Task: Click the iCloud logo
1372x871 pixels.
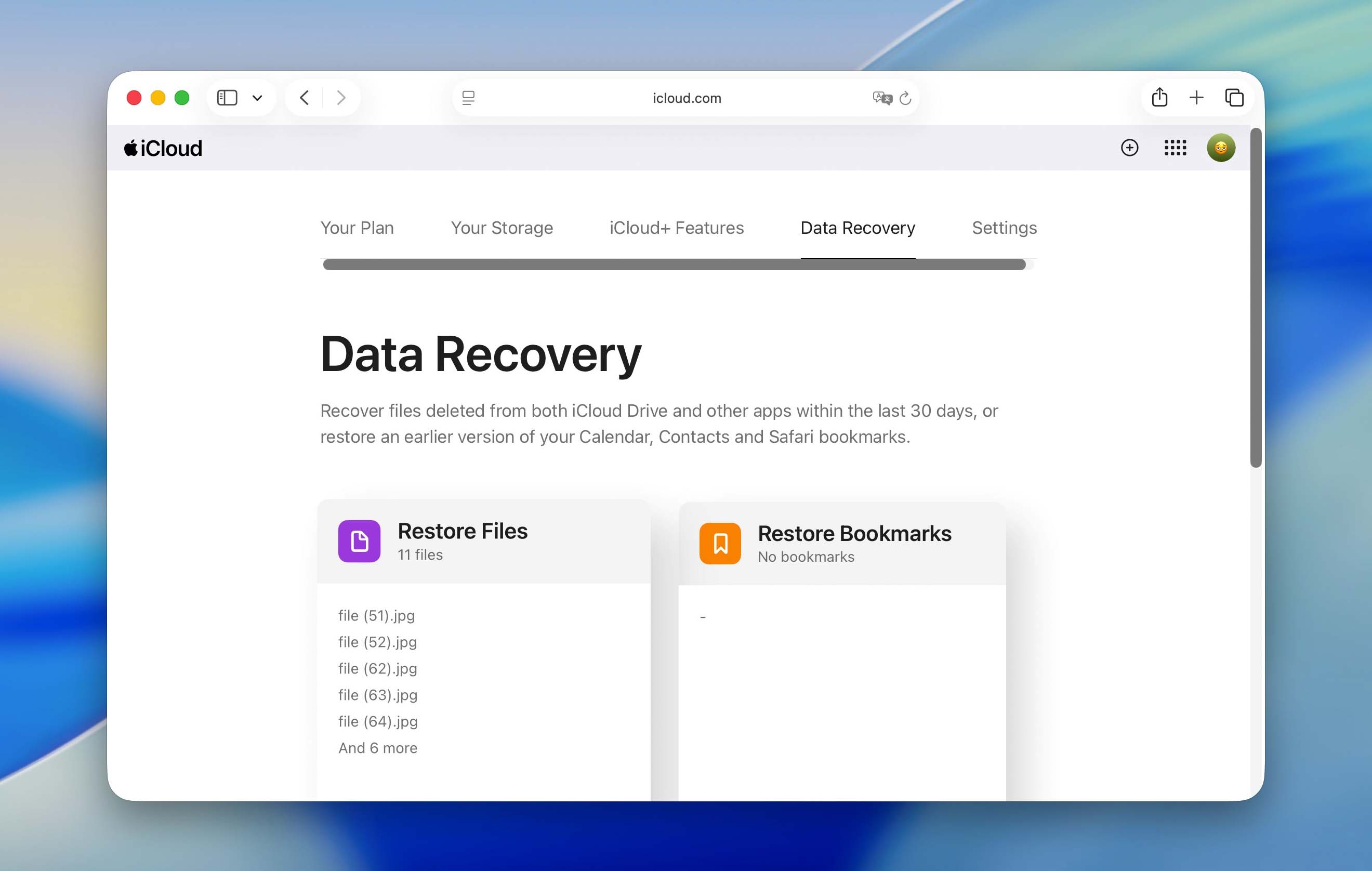Action: coord(164,148)
